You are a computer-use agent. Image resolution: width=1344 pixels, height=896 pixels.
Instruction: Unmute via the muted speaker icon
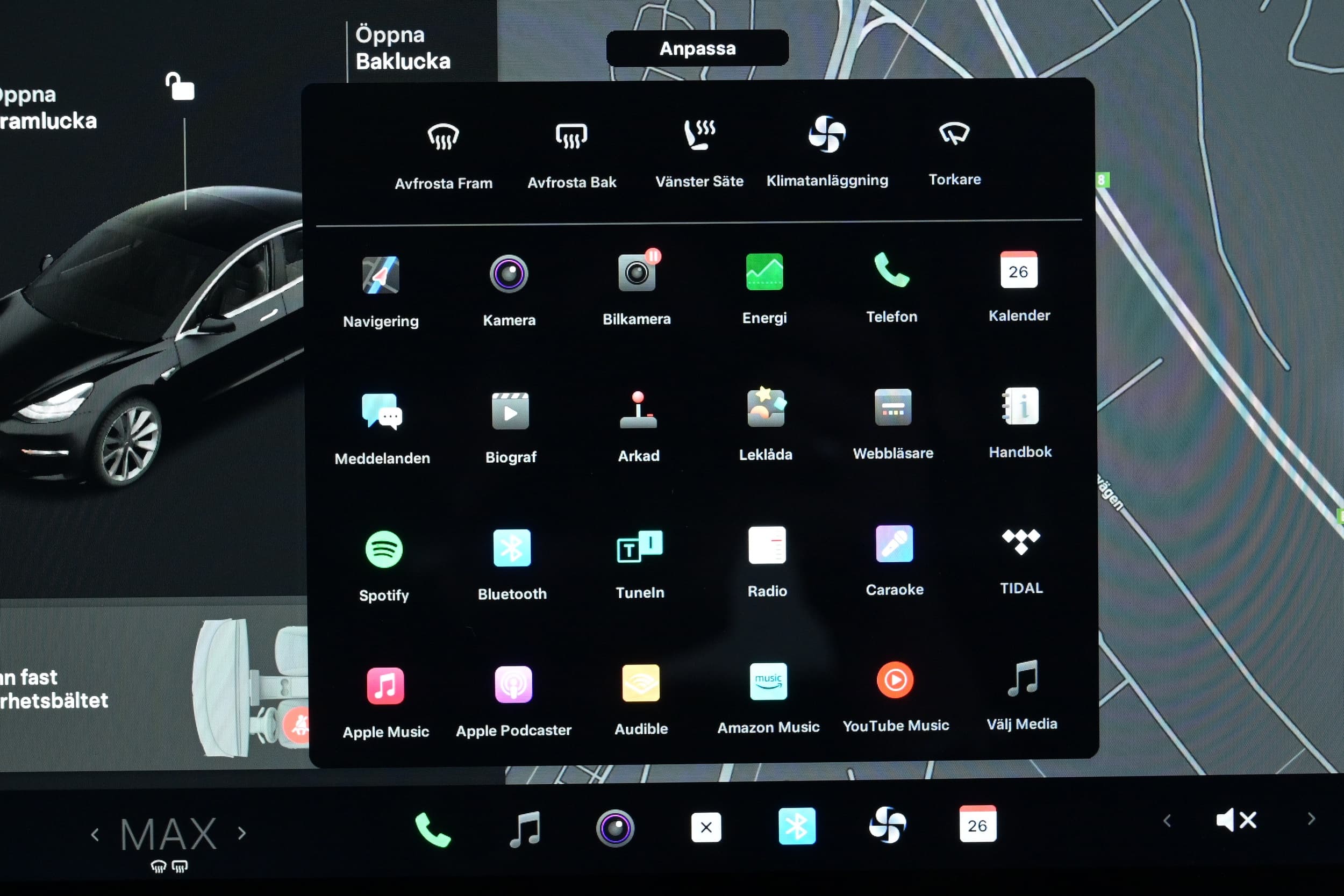coord(1236,821)
